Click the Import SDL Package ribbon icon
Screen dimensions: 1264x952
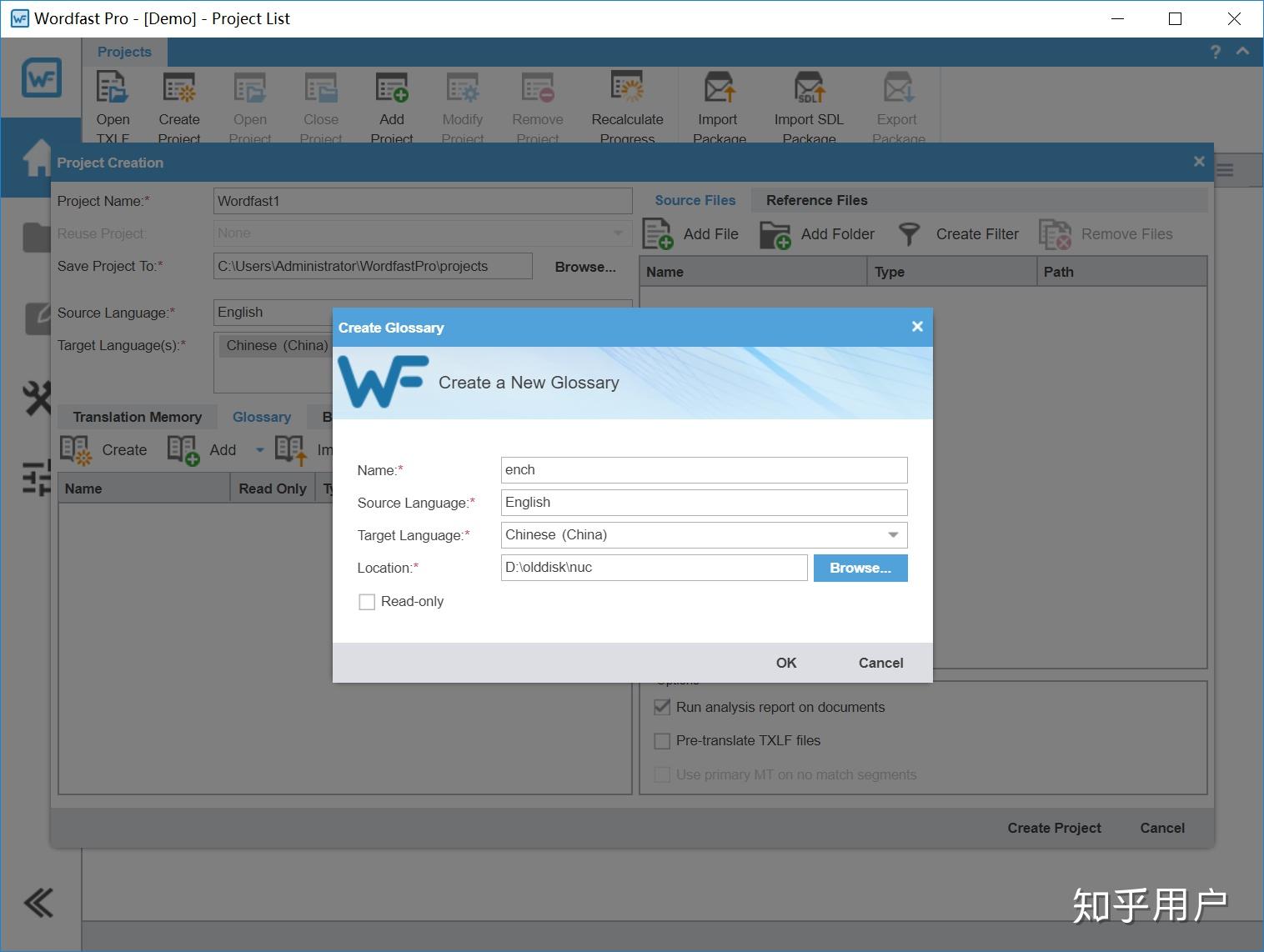(x=809, y=88)
